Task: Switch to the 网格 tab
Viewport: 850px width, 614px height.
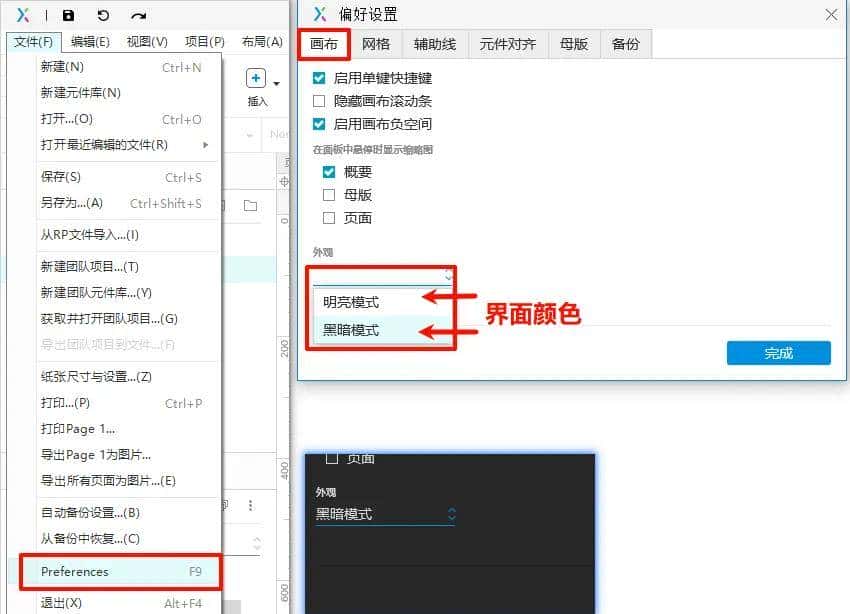Action: coord(378,43)
